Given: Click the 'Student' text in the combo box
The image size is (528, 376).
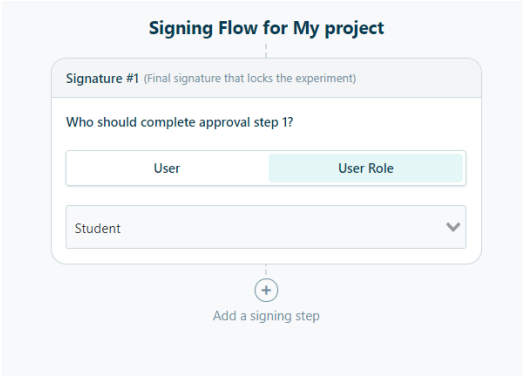Looking at the screenshot, I should (x=98, y=229).
